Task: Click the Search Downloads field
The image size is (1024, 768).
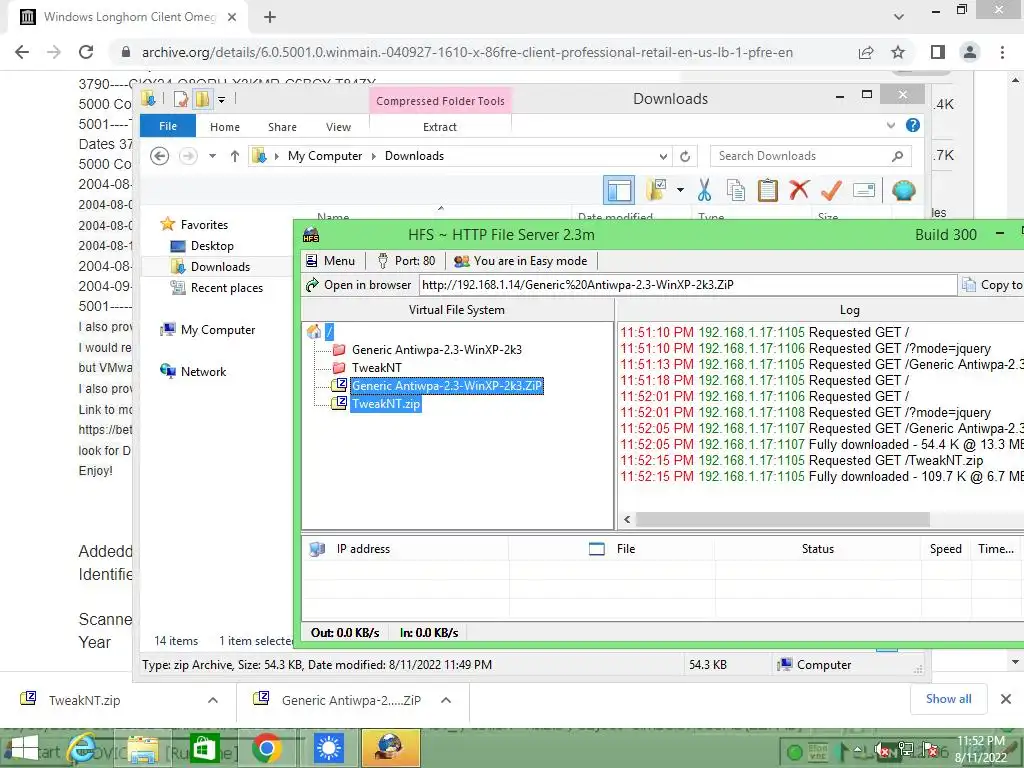Action: click(810, 156)
